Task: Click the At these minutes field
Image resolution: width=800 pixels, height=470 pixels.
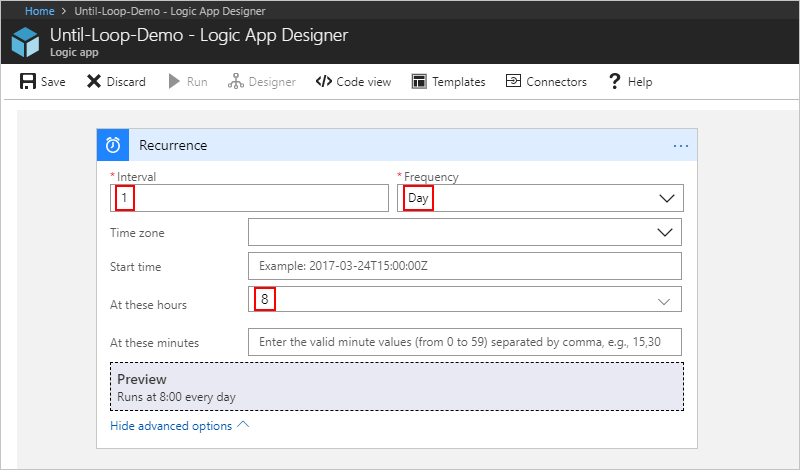Action: pyautogui.click(x=464, y=342)
